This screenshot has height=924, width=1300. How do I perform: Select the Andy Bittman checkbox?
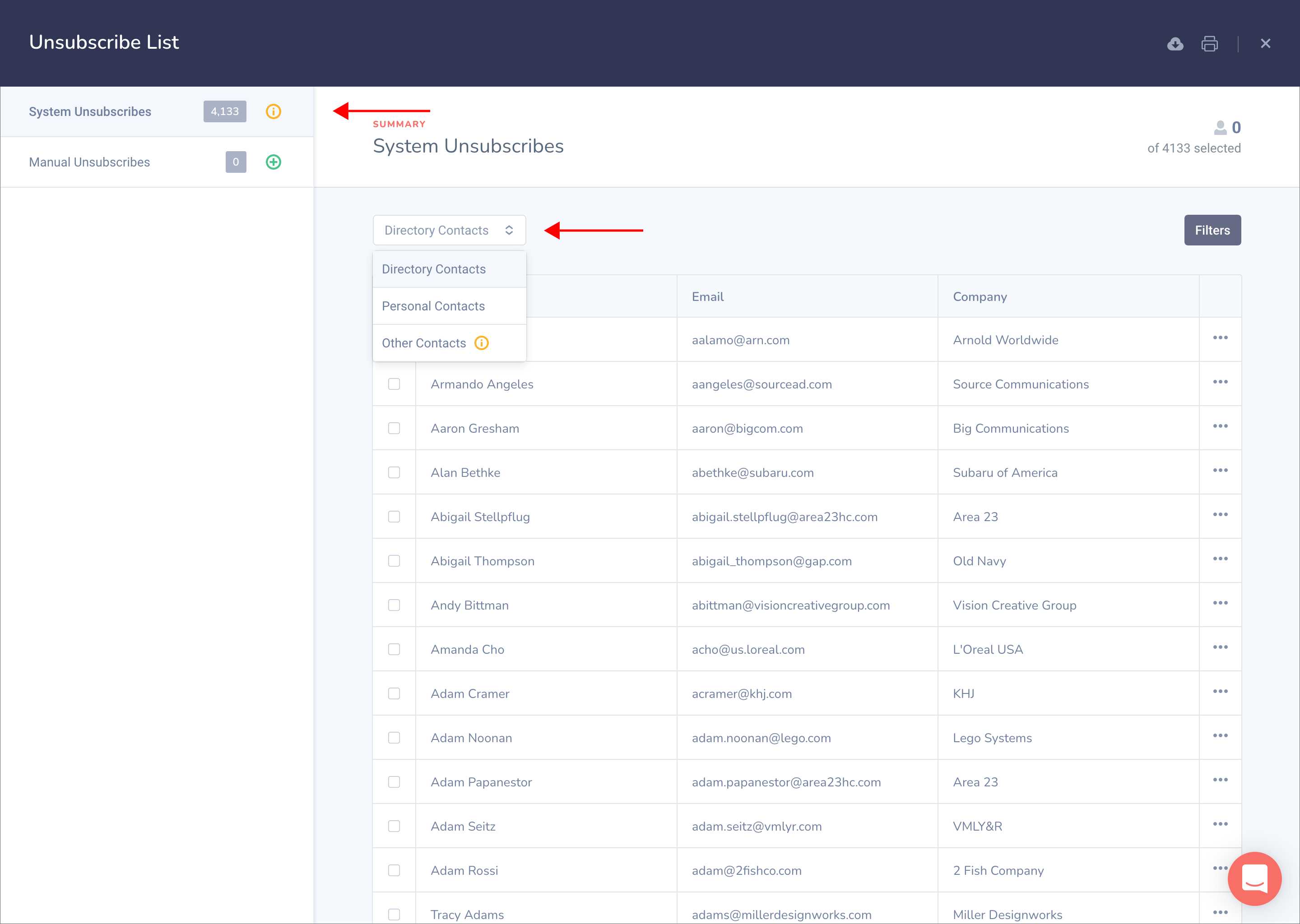(394, 605)
